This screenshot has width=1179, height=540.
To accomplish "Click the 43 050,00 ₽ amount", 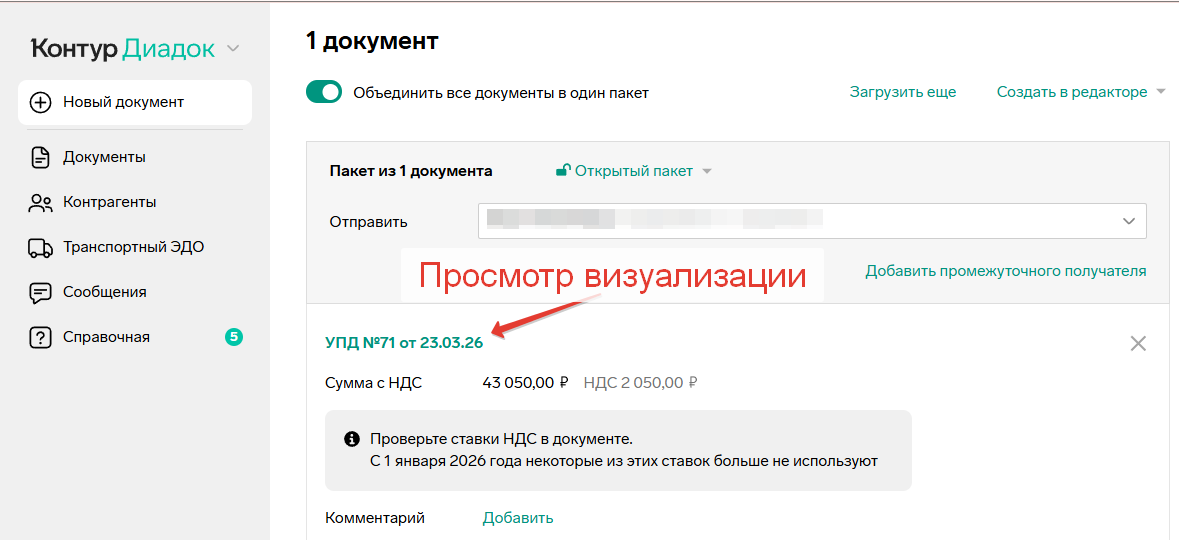I will [525, 383].
